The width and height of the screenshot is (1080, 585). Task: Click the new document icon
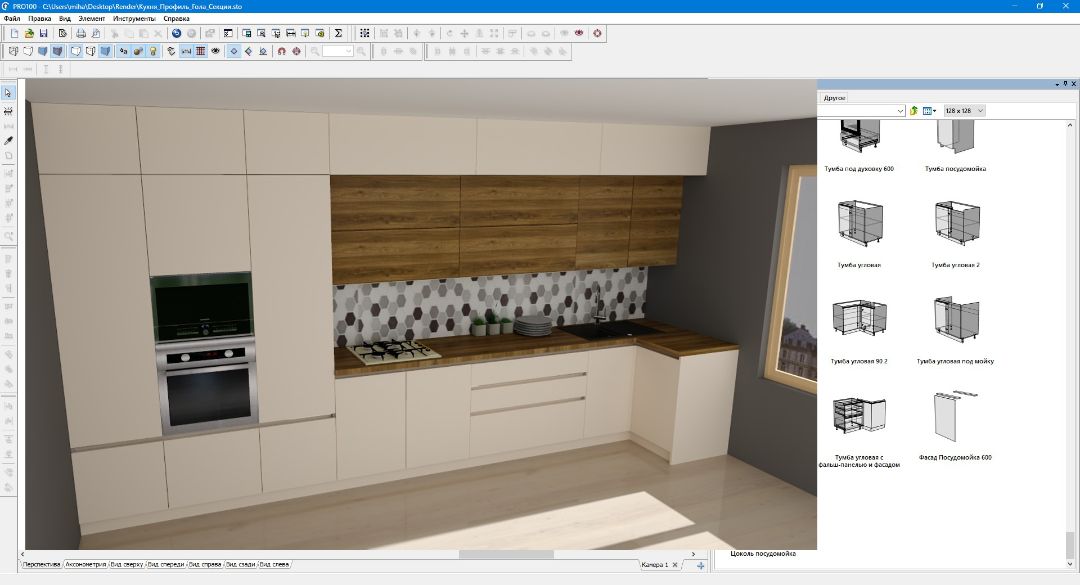click(x=14, y=33)
